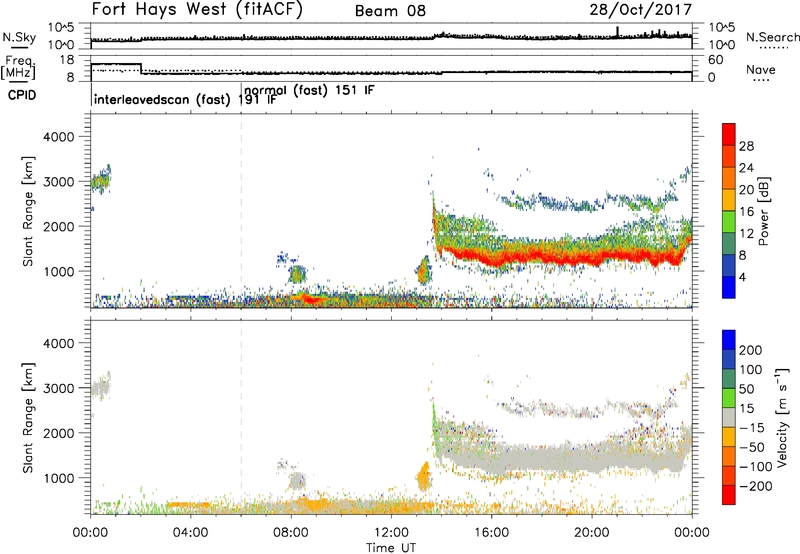The height and width of the screenshot is (554, 800).
Task: Click the 'Fort Hays West (fitACF)' title
Action: pyautogui.click(x=197, y=10)
